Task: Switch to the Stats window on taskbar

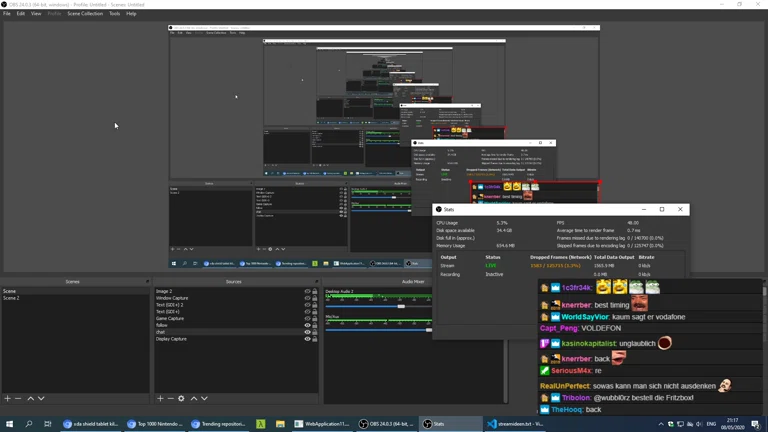Action: pos(451,424)
